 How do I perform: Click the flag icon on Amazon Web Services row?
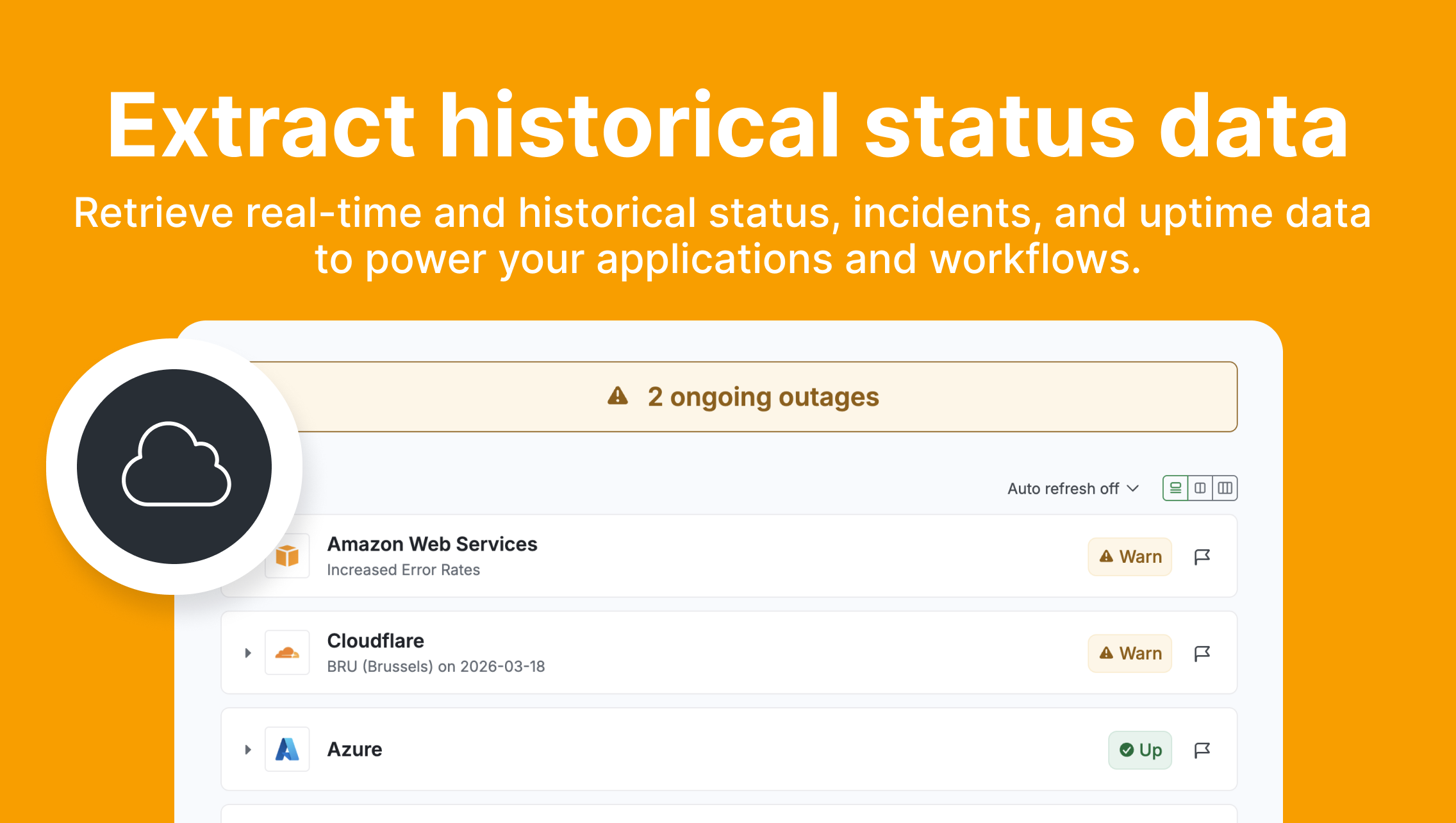(x=1202, y=556)
